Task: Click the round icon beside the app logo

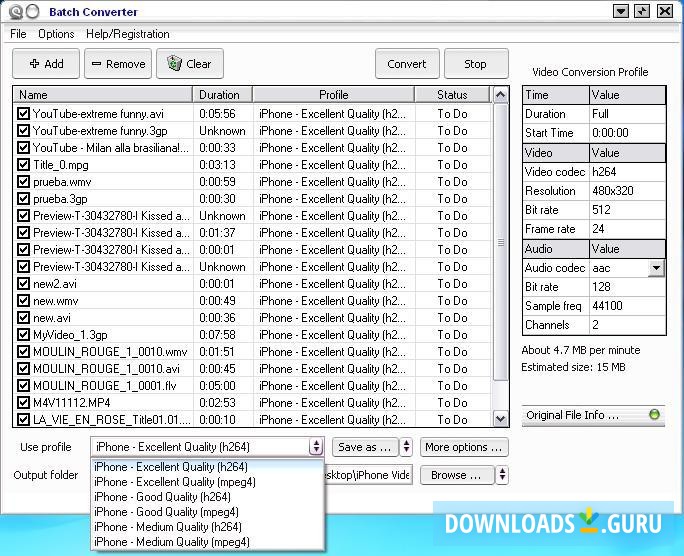Action: point(33,11)
